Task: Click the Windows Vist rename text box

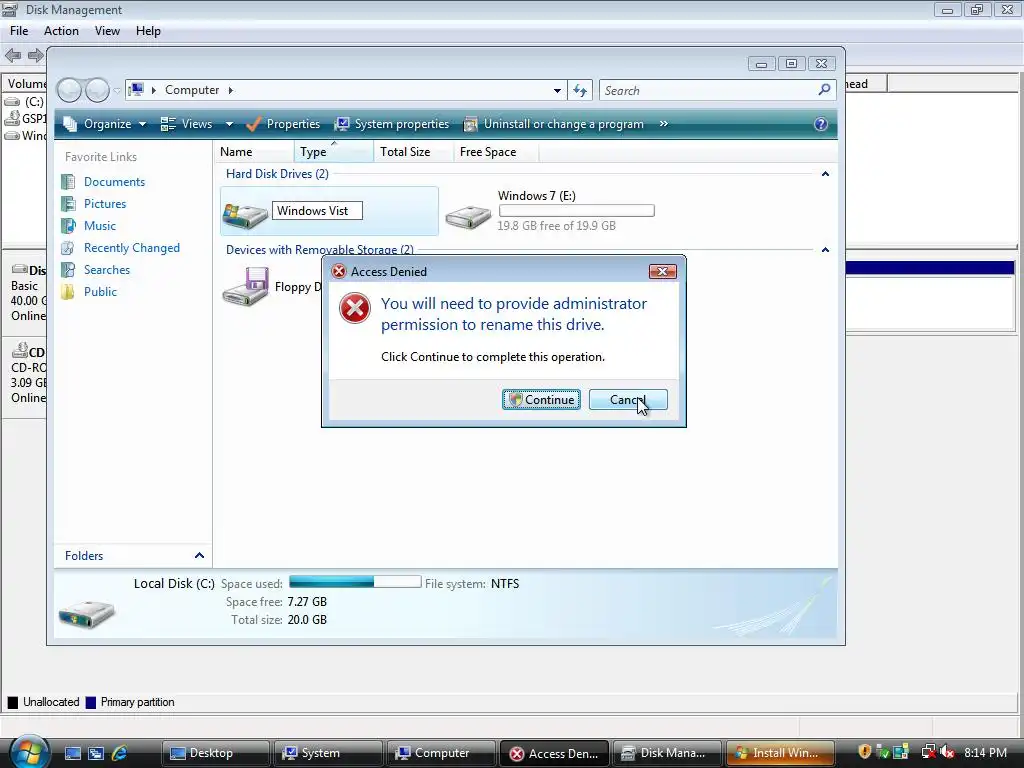Action: (317, 211)
